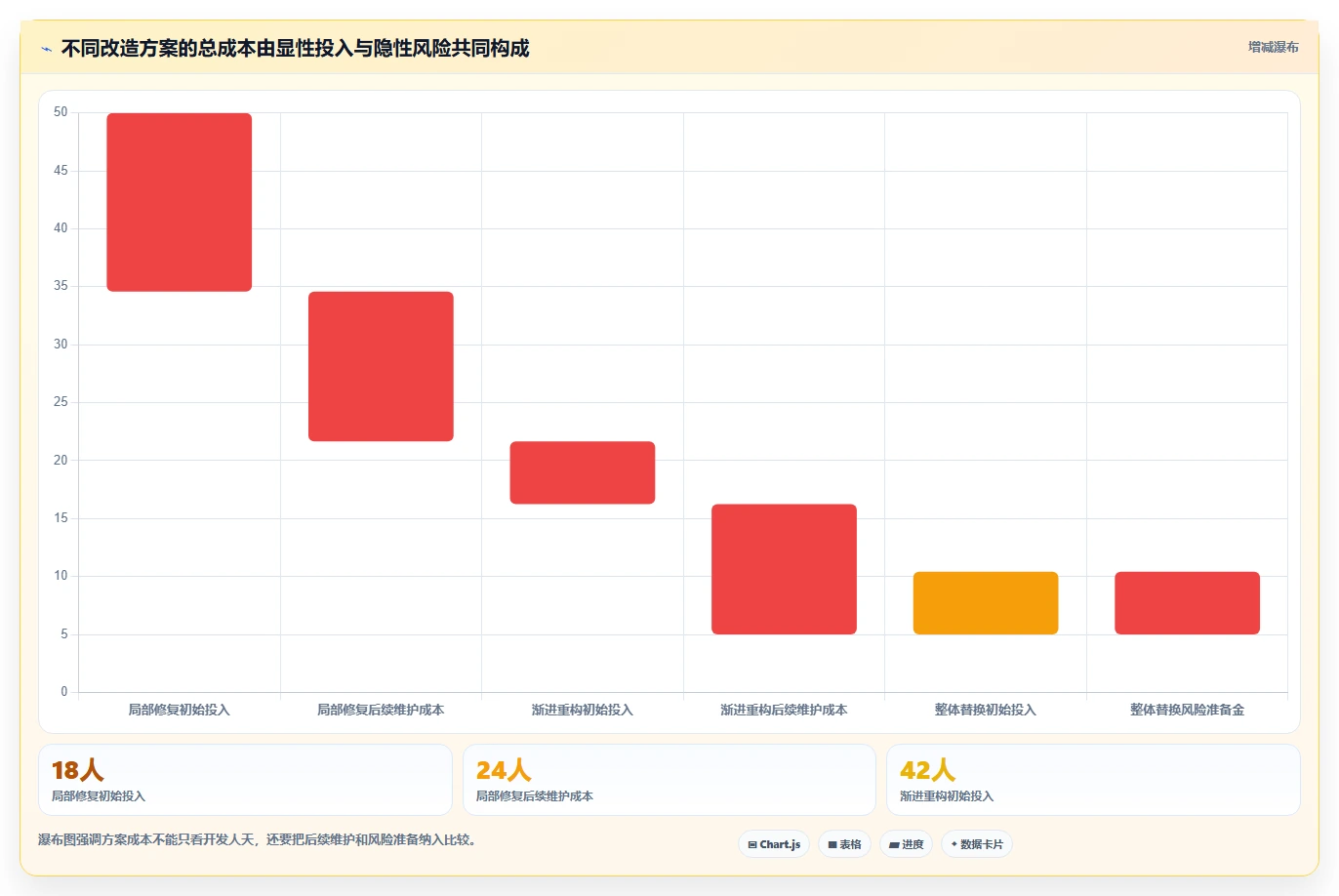1339x896 pixels.
Task: Select the 进度 tag chip
Action: [907, 844]
